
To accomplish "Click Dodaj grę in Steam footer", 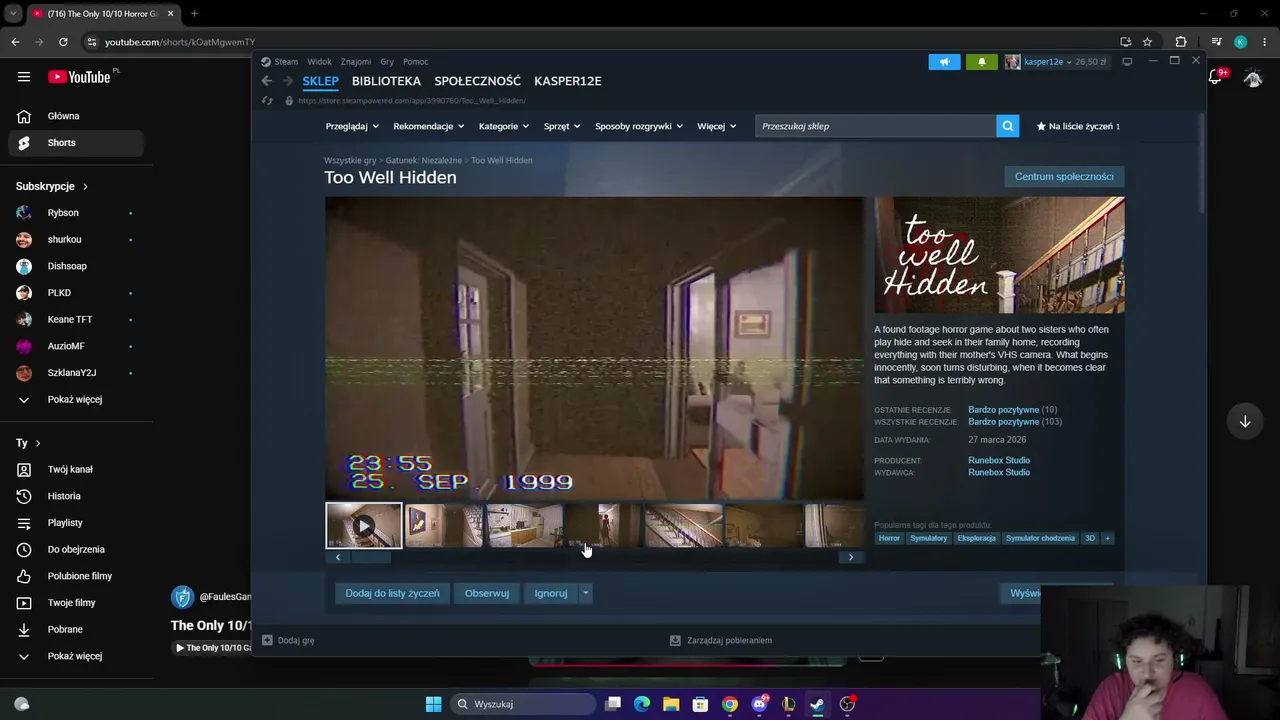I will pyautogui.click(x=288, y=640).
